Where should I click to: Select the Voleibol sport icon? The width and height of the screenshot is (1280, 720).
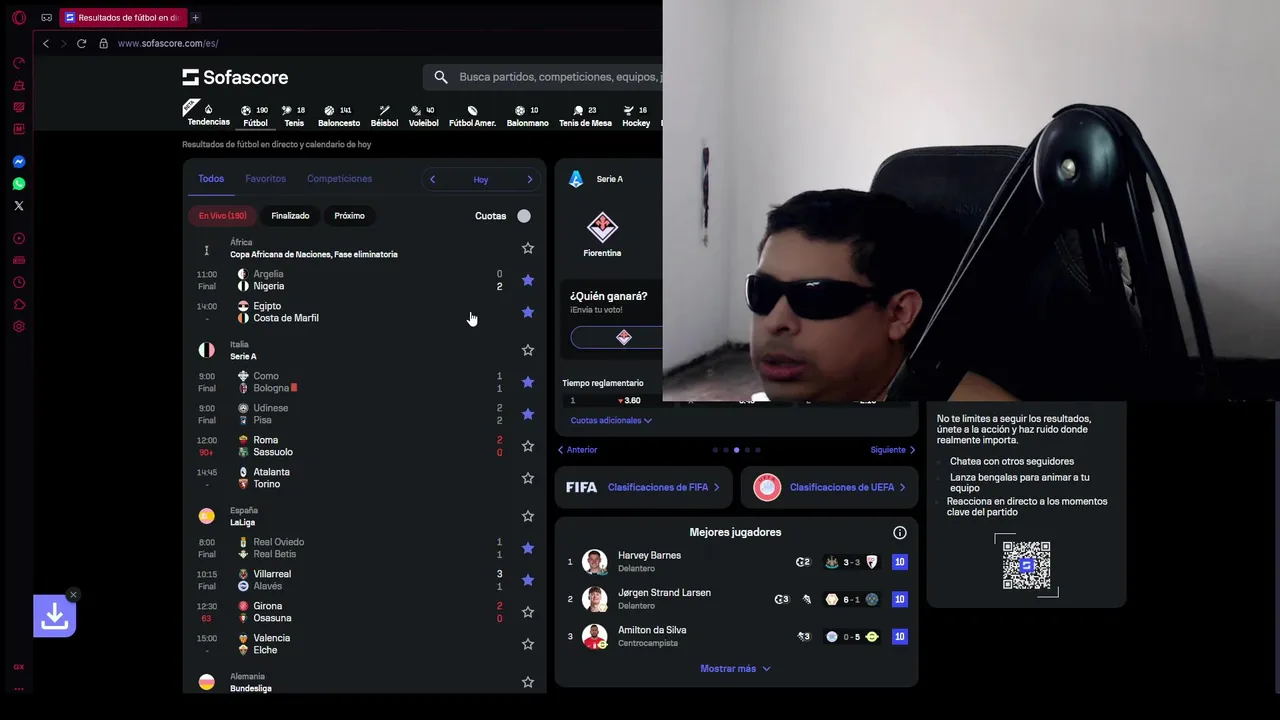click(x=423, y=116)
